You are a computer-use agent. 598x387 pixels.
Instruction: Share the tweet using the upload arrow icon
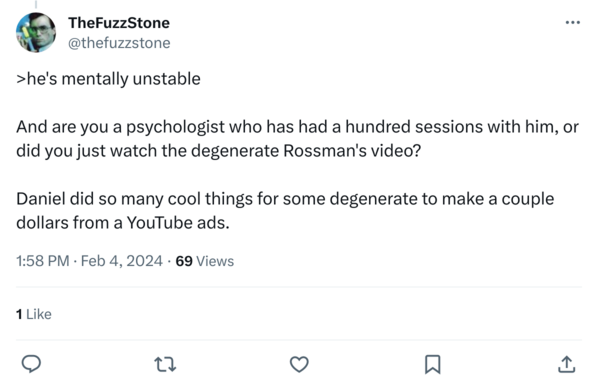(566, 364)
